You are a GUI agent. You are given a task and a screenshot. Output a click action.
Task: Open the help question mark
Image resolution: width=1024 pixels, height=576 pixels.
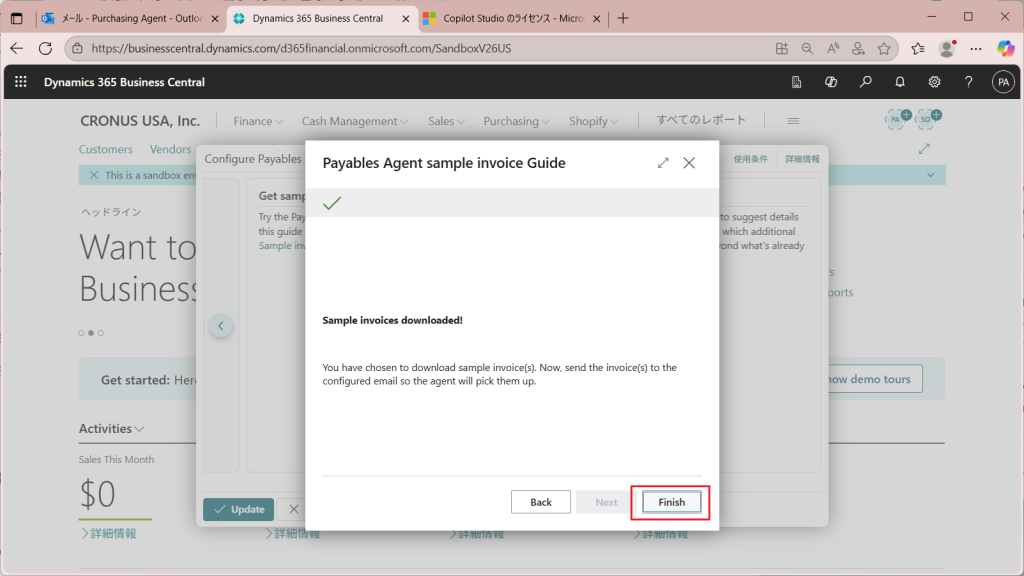click(968, 82)
